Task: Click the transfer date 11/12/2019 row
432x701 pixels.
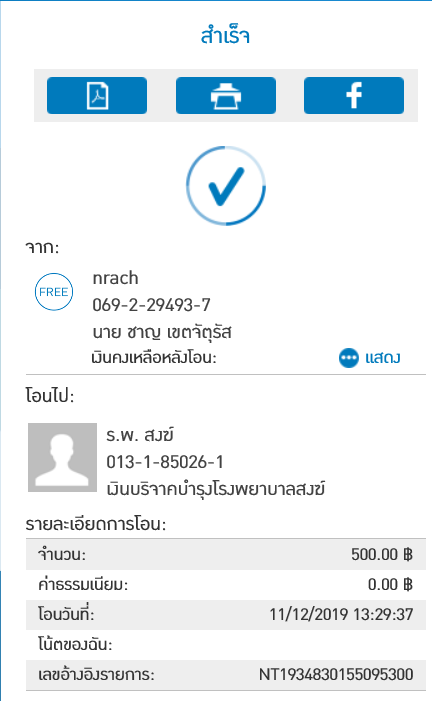Action: click(226, 615)
